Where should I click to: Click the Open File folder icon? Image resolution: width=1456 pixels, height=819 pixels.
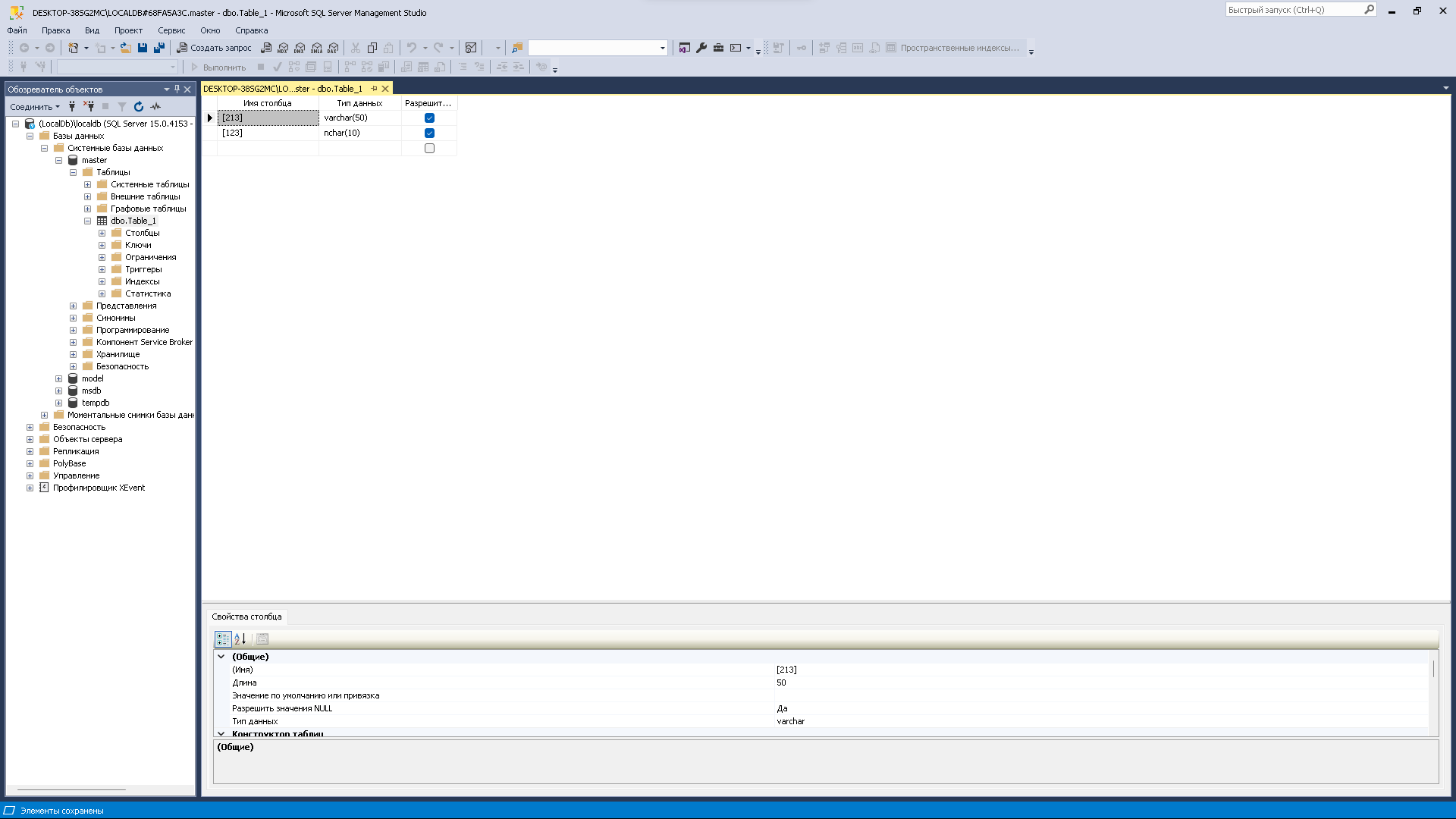point(126,48)
